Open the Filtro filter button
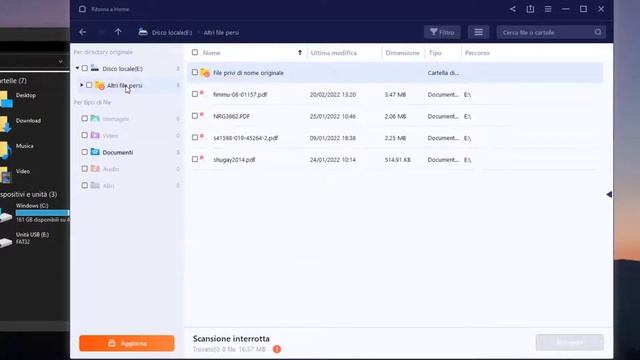 pyautogui.click(x=442, y=32)
